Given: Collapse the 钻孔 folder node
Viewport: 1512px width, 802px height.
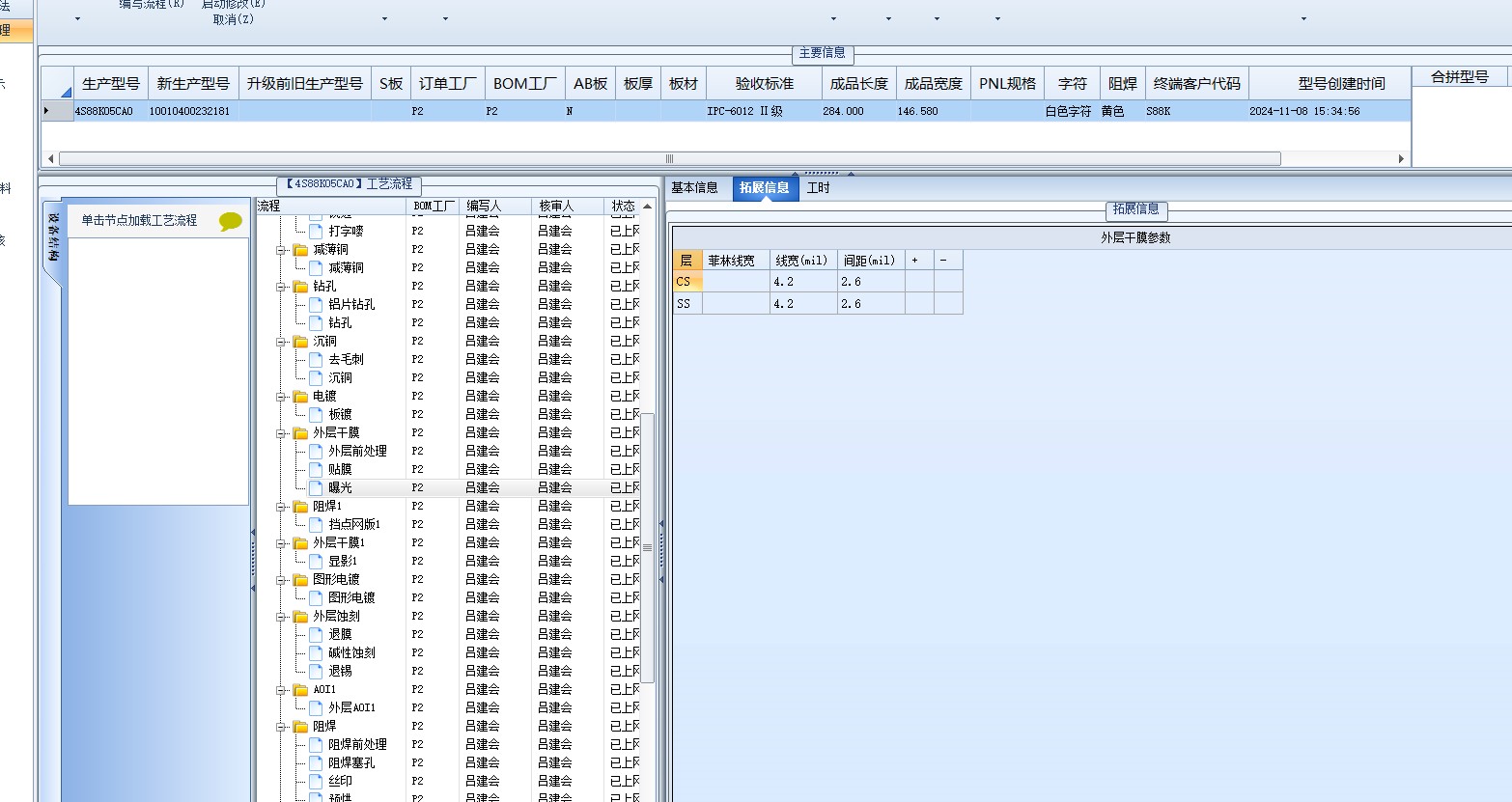Looking at the screenshot, I should pyautogui.click(x=282, y=287).
